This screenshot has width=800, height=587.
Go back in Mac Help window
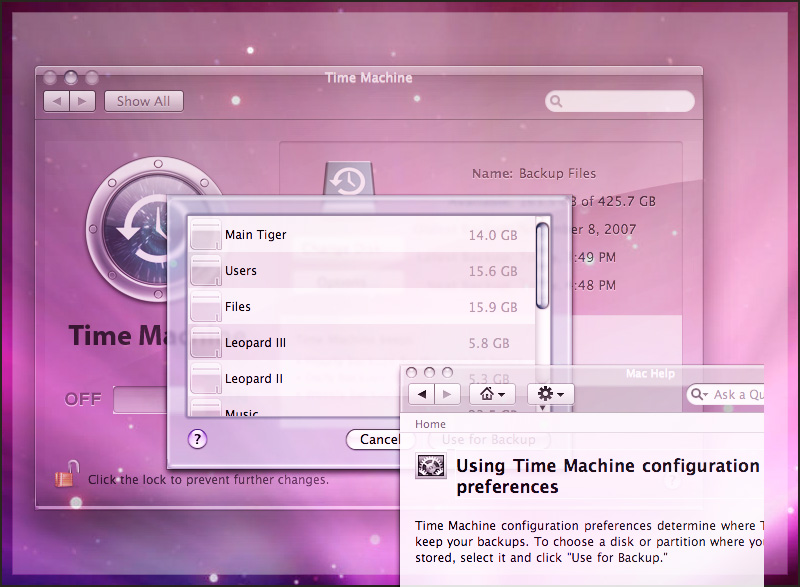coord(422,394)
